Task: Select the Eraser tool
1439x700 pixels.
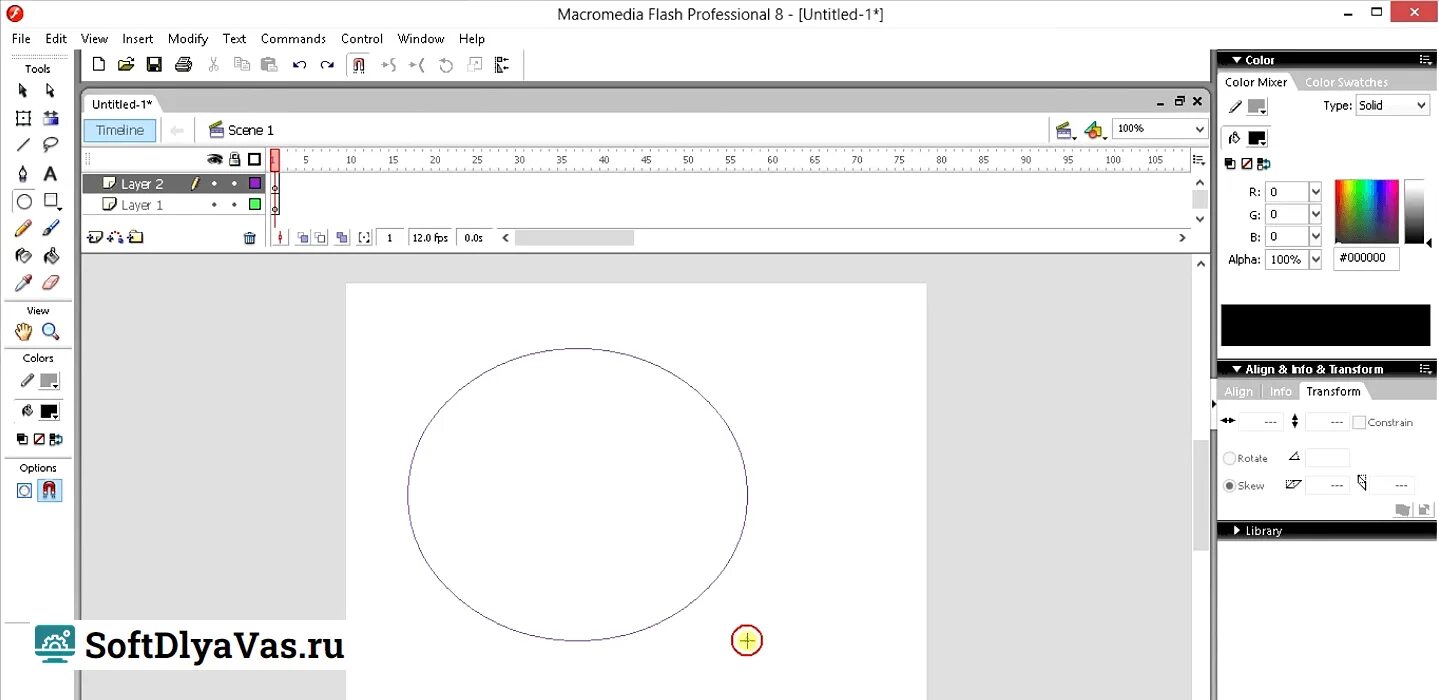Action: pyautogui.click(x=50, y=282)
